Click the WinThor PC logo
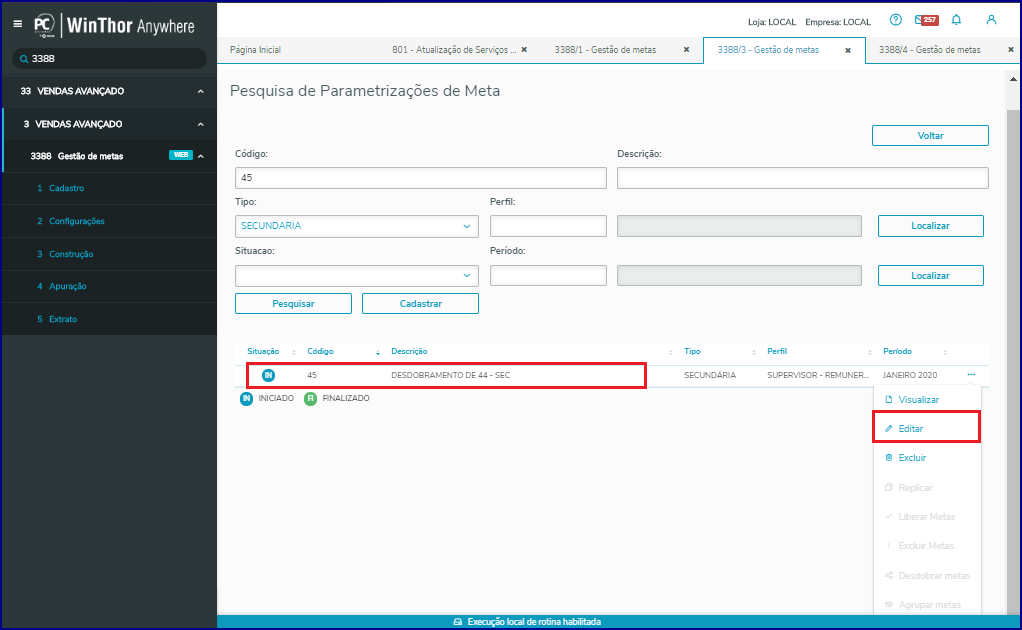Screen dimensions: 1022x630 point(44,25)
